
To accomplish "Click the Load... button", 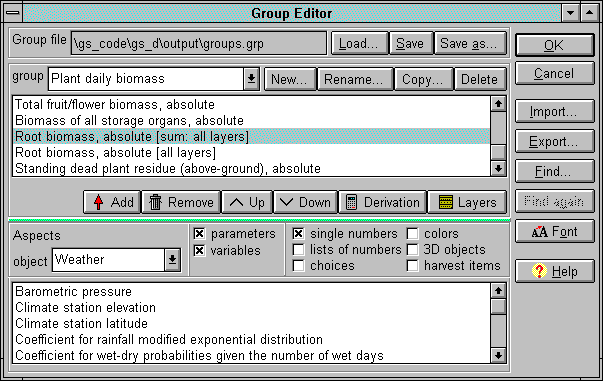I will point(359,43).
